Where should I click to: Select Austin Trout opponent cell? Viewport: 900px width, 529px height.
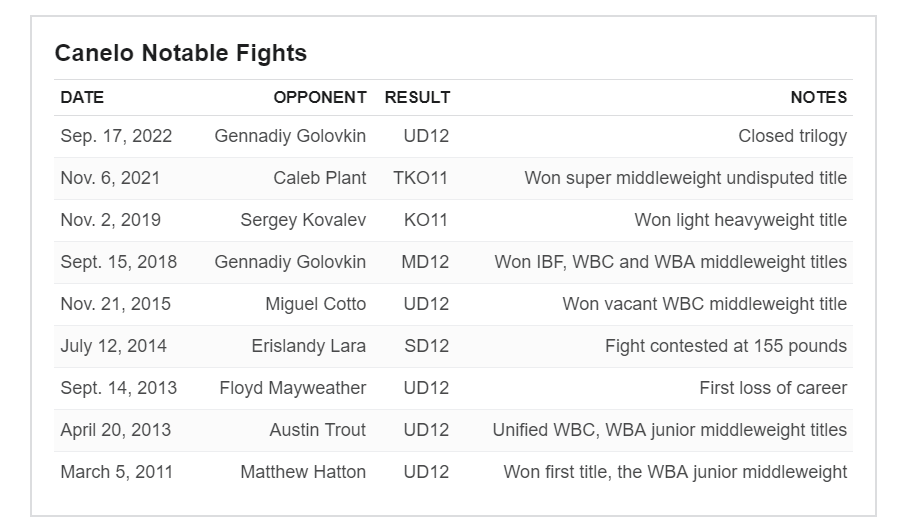[x=317, y=430]
